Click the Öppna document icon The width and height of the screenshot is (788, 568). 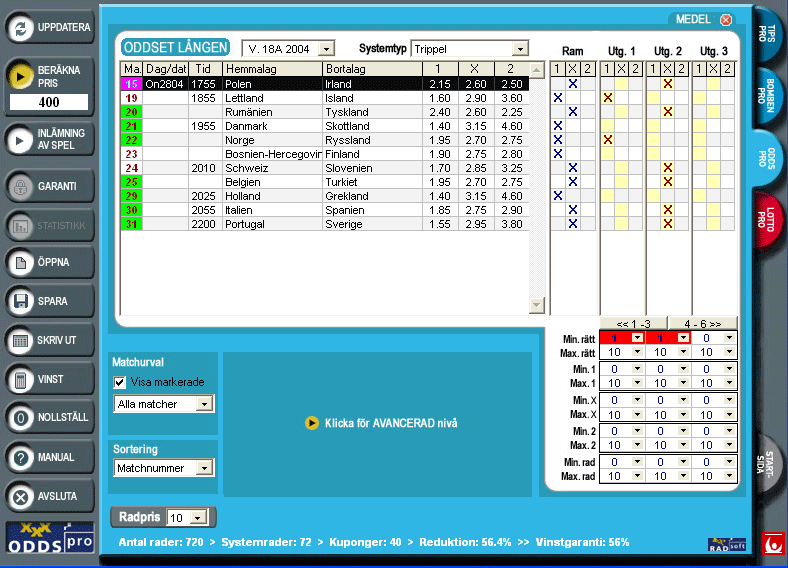point(20,263)
